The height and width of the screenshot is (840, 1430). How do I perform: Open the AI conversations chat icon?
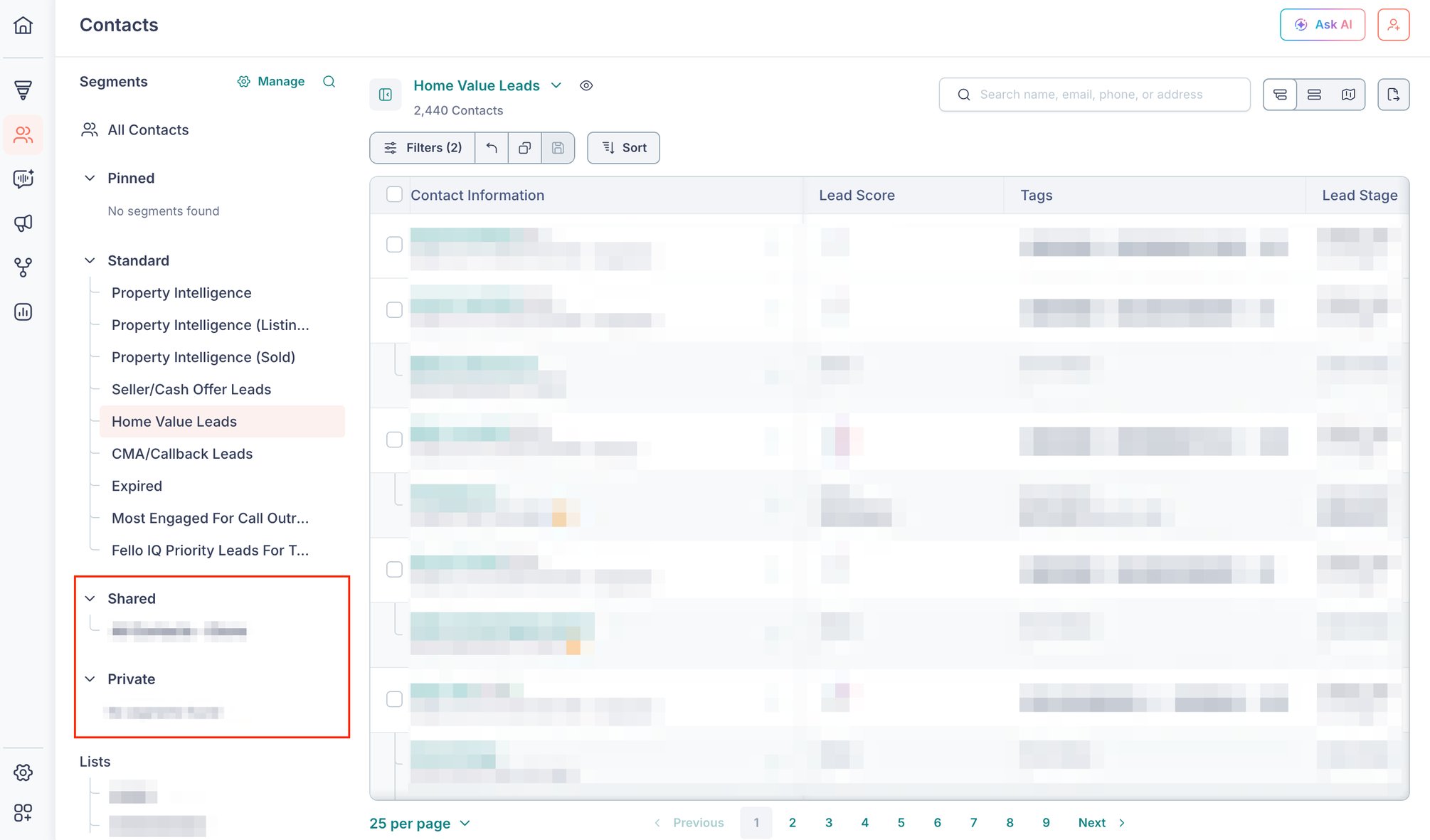tap(23, 179)
